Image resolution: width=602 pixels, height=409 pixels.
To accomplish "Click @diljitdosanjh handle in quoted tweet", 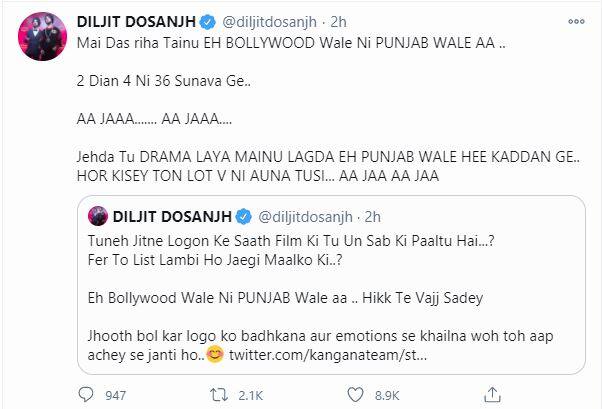I will point(306,217).
